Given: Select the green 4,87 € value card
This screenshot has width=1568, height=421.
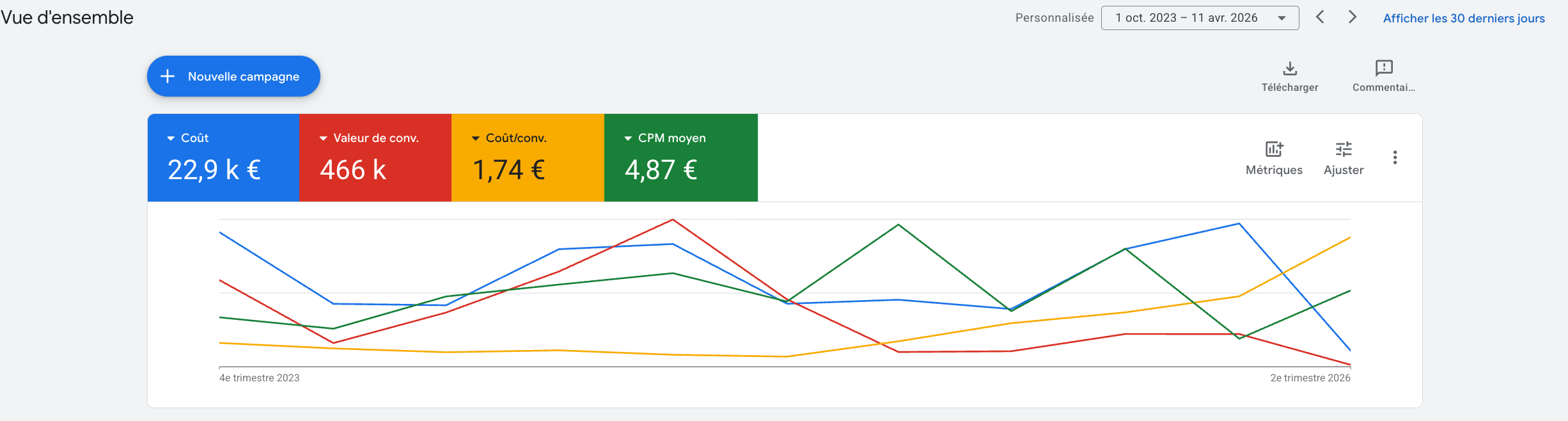Looking at the screenshot, I should 680,169.
